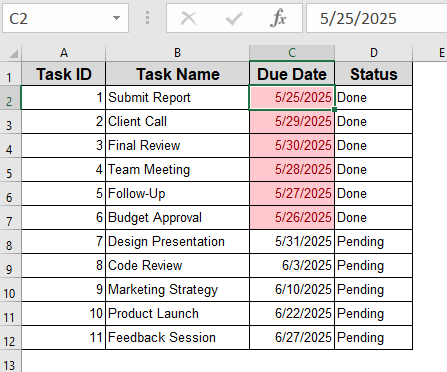Screen dimensions: 447x372
Task: Select the 6/22/2025 due date cell
Action: [x=292, y=314]
